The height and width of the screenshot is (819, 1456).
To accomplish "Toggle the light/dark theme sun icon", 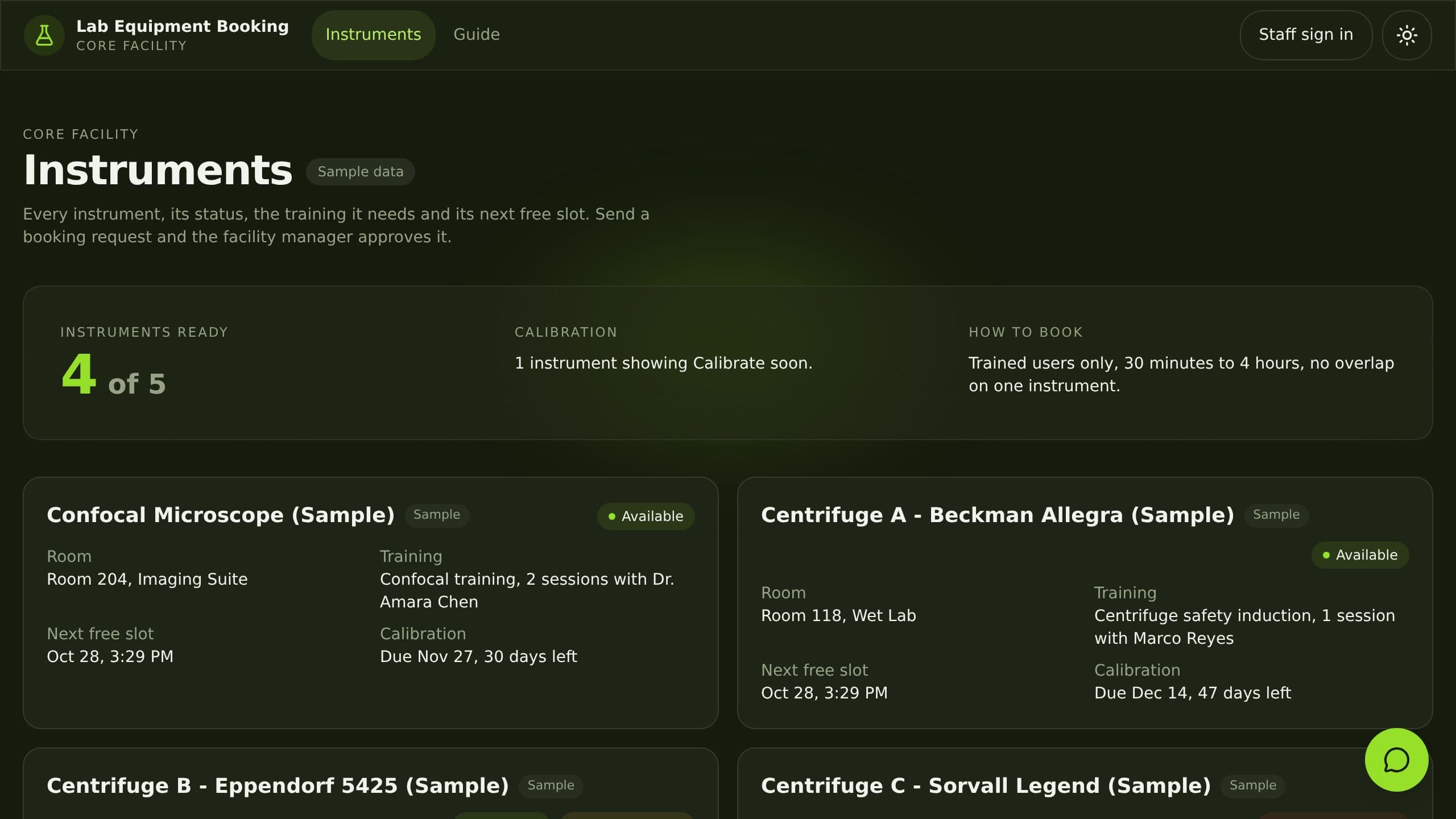I will point(1407,35).
